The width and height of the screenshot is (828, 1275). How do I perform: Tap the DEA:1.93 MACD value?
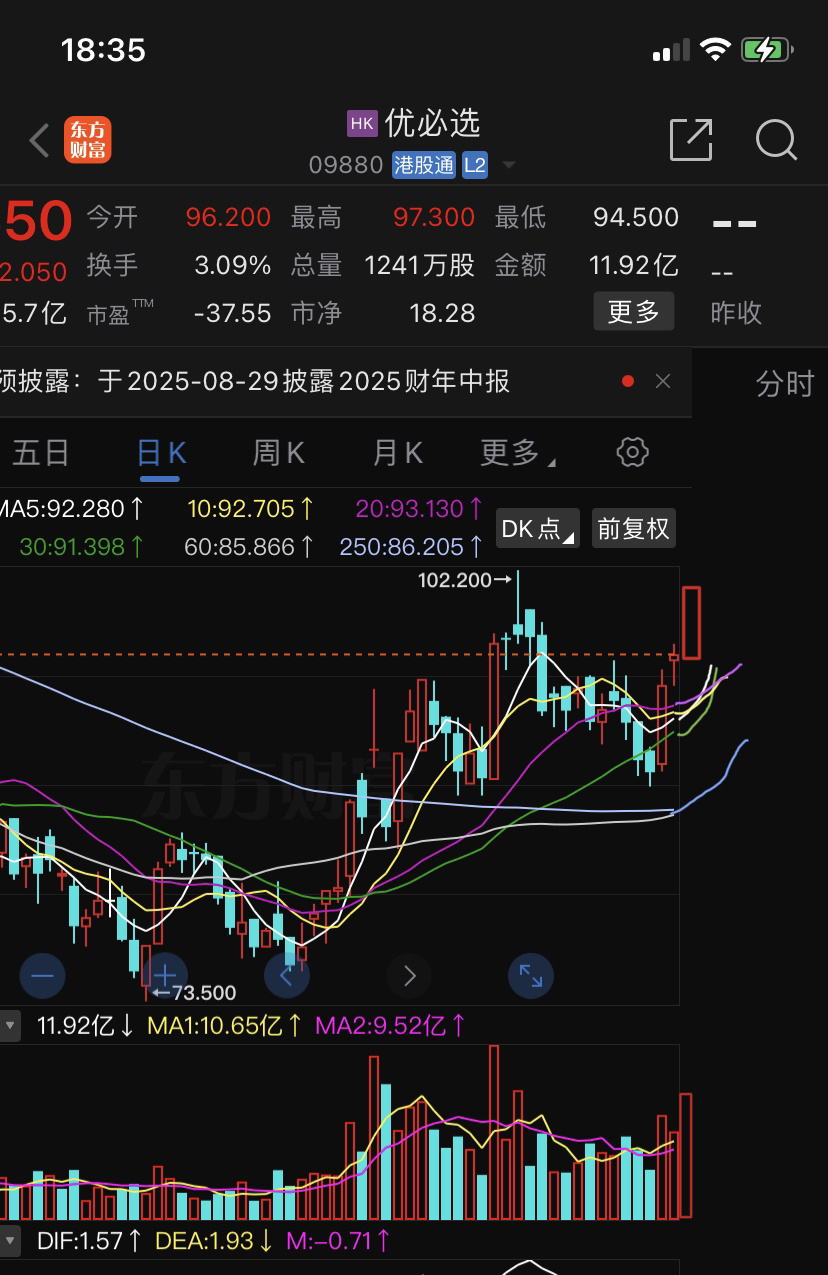coord(215,1242)
